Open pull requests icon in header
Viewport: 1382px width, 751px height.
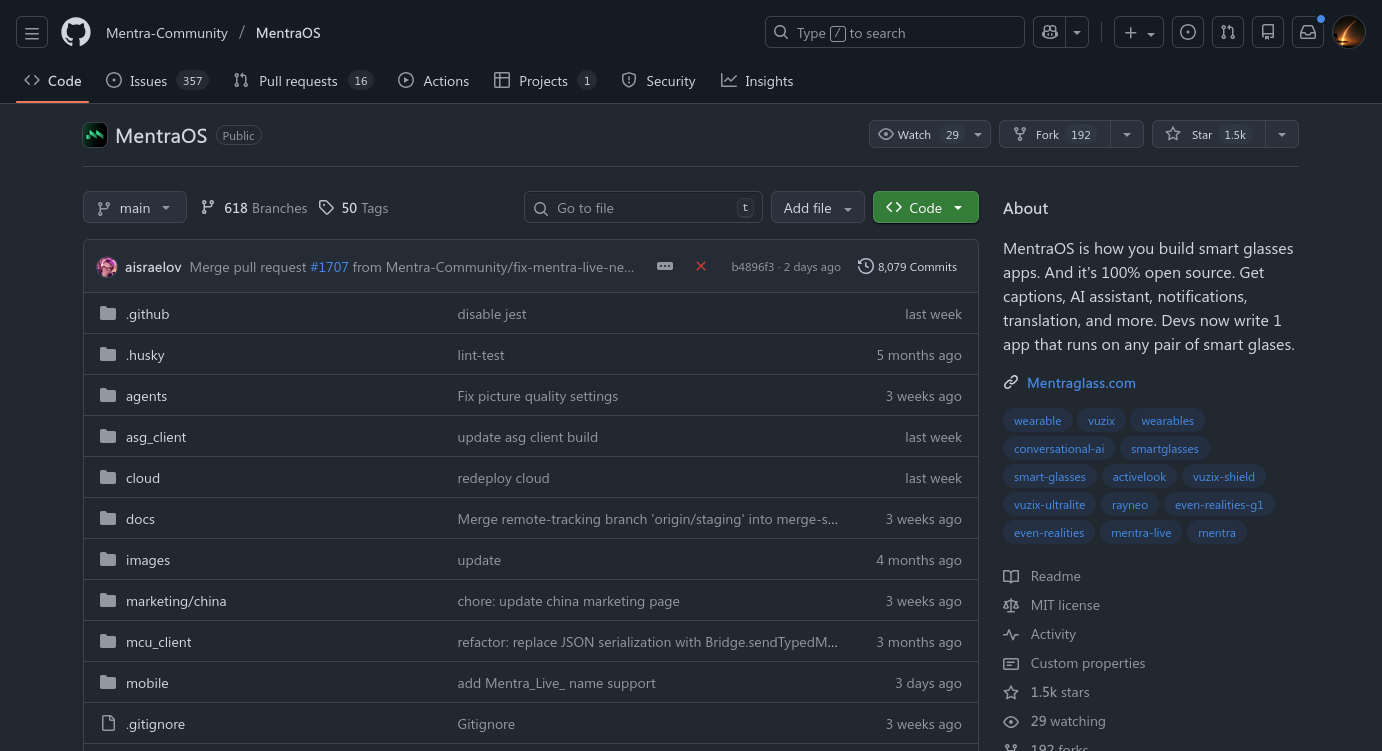[x=1228, y=33]
